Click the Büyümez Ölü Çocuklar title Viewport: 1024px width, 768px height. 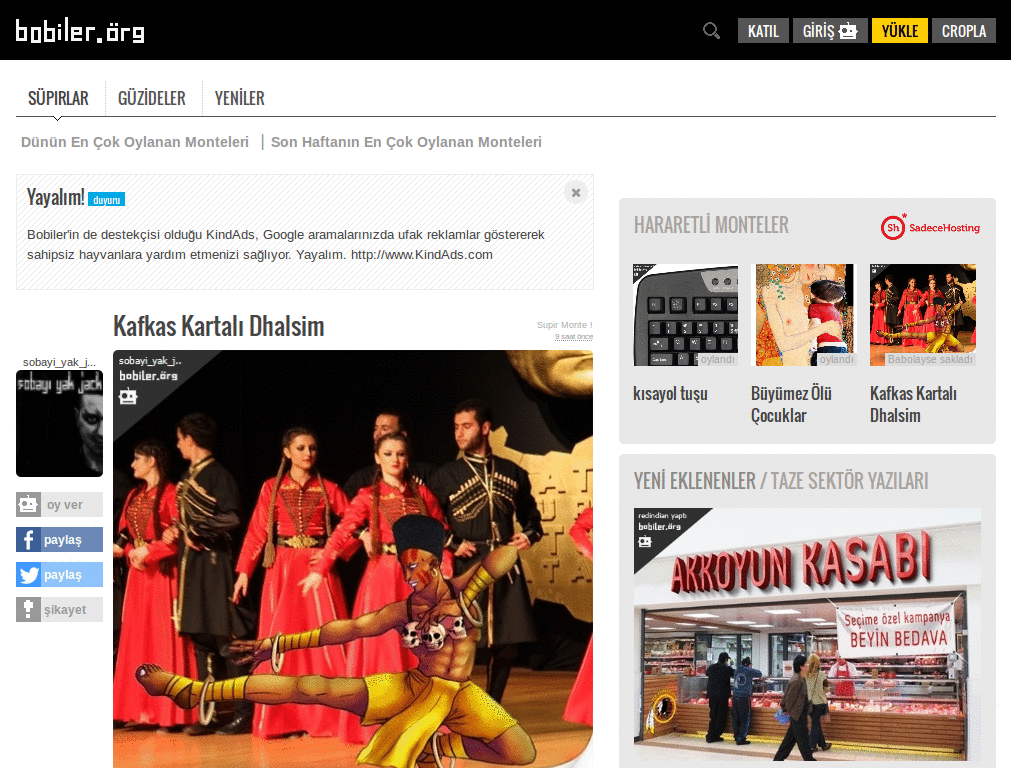click(792, 404)
